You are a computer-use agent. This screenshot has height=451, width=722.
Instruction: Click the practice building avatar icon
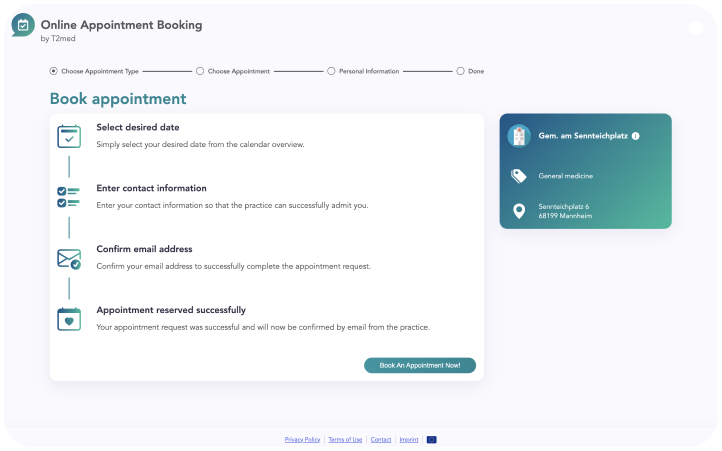coord(519,136)
